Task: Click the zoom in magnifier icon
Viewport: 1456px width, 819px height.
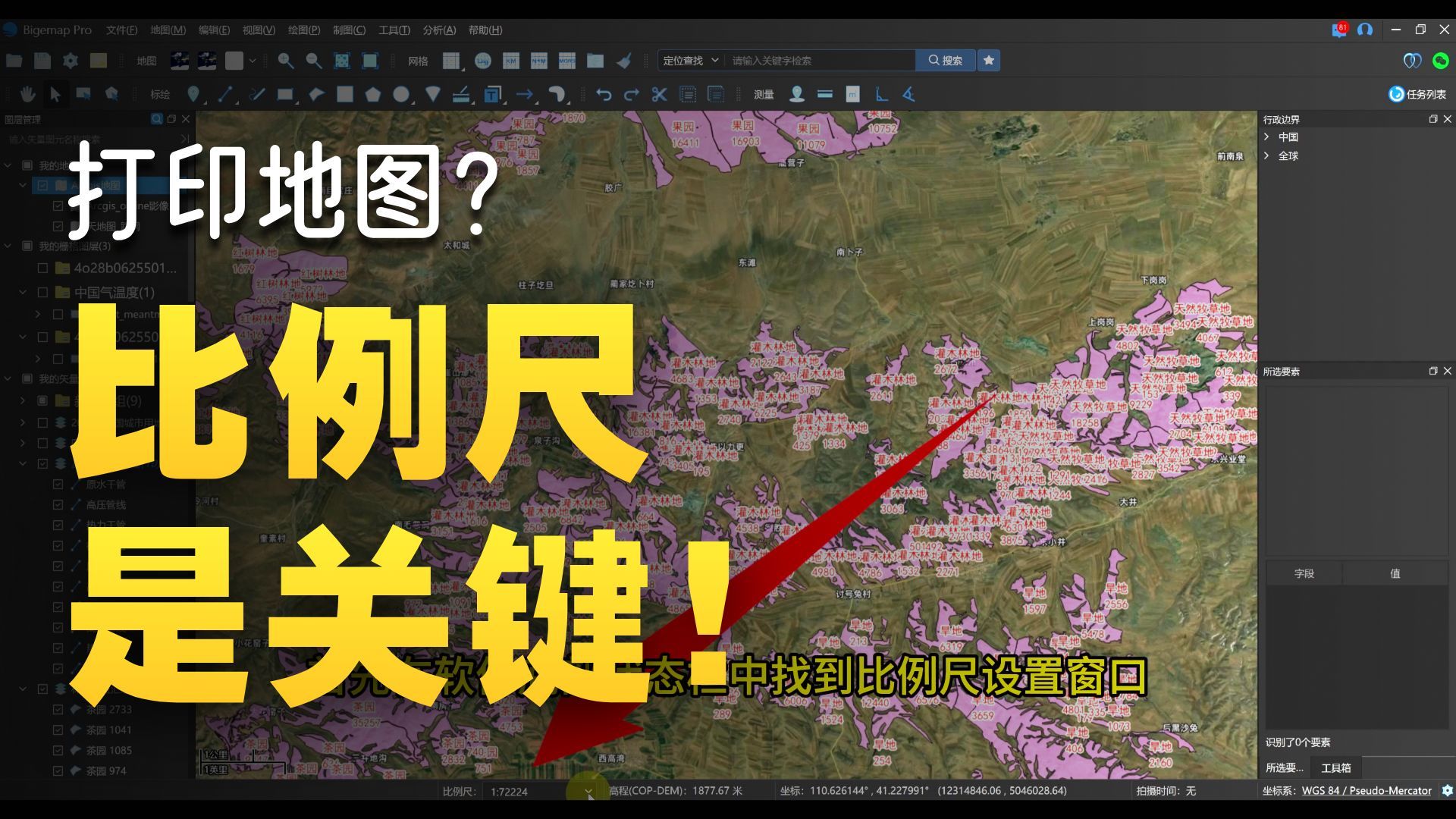Action: point(285,61)
